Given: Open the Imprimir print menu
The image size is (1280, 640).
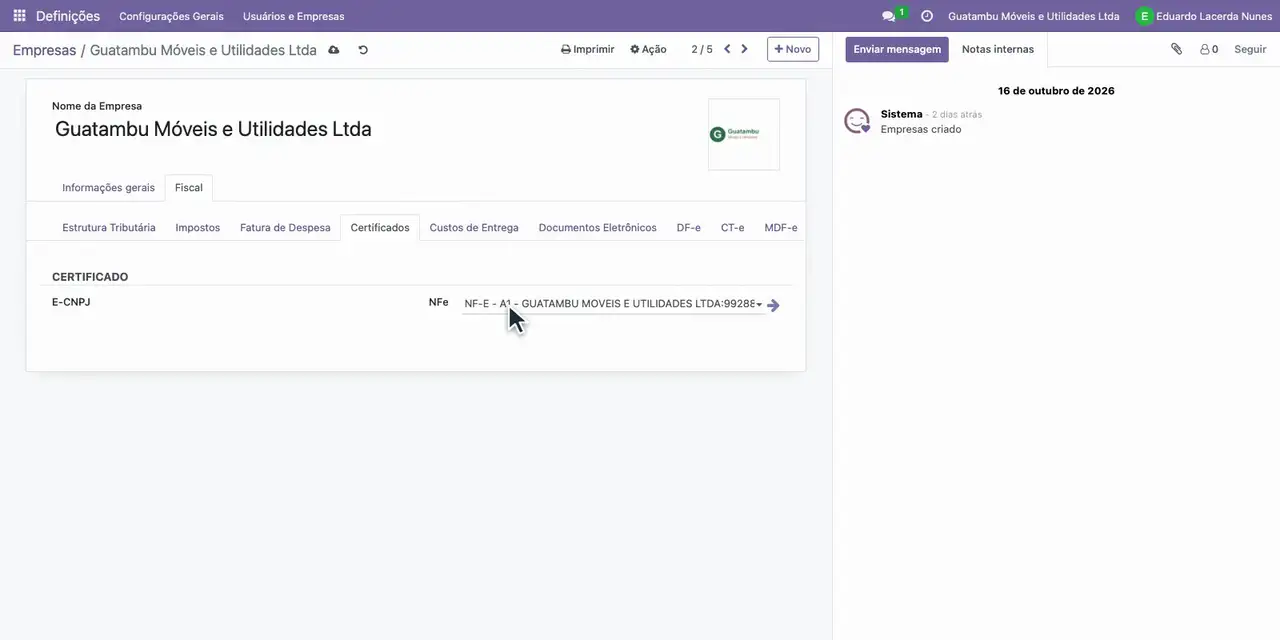Looking at the screenshot, I should pyautogui.click(x=588, y=49).
